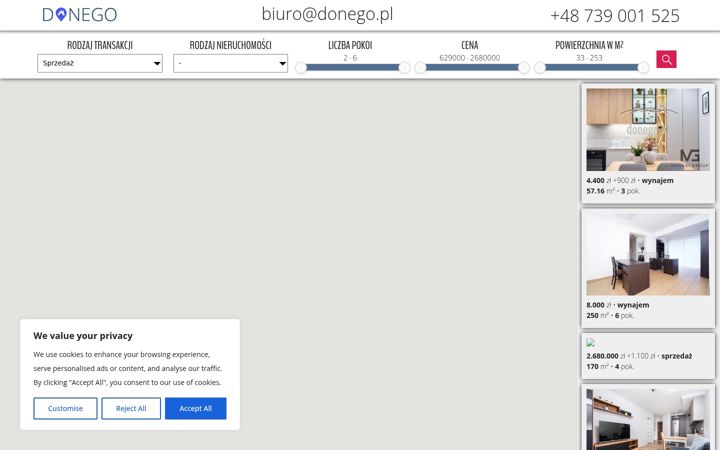Call the +48 739 001 525 phone link
The width and height of the screenshot is (720, 450).
click(615, 16)
